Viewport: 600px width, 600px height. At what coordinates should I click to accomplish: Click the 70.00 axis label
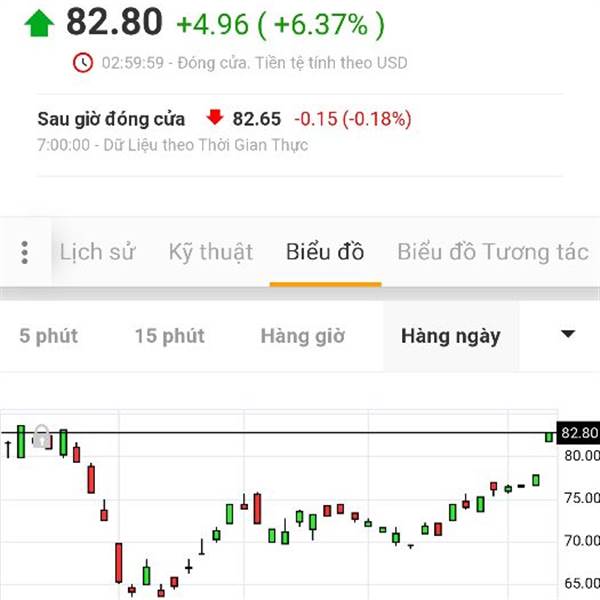(x=582, y=541)
